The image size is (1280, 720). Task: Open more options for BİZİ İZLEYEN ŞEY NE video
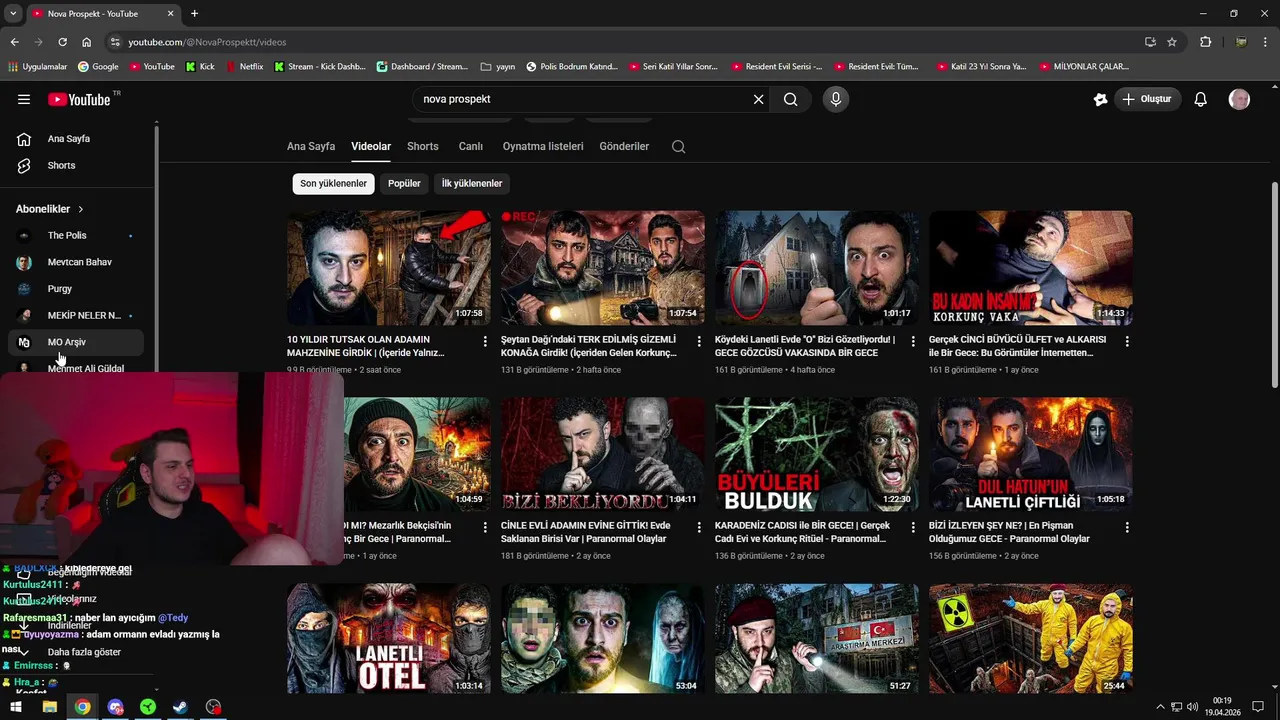click(x=1127, y=527)
